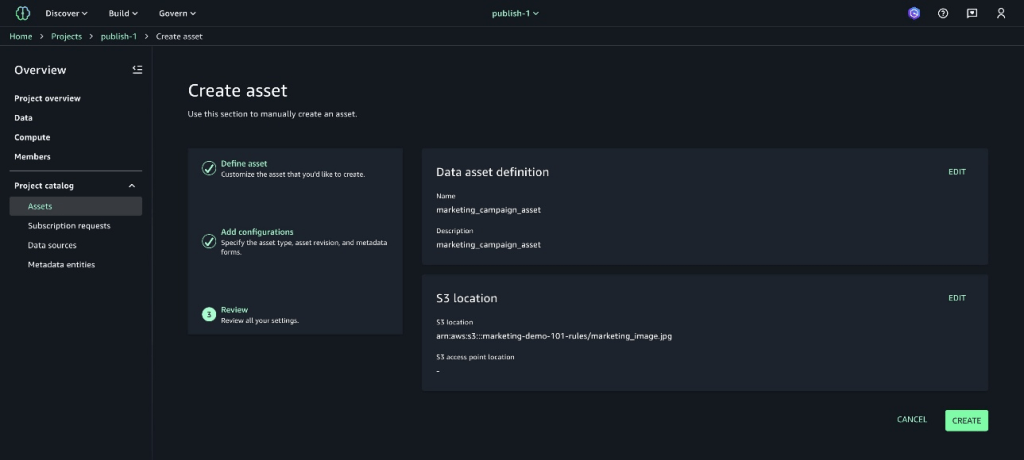Expand the Govern dropdown menu
1024x460 pixels.
pyautogui.click(x=177, y=13)
